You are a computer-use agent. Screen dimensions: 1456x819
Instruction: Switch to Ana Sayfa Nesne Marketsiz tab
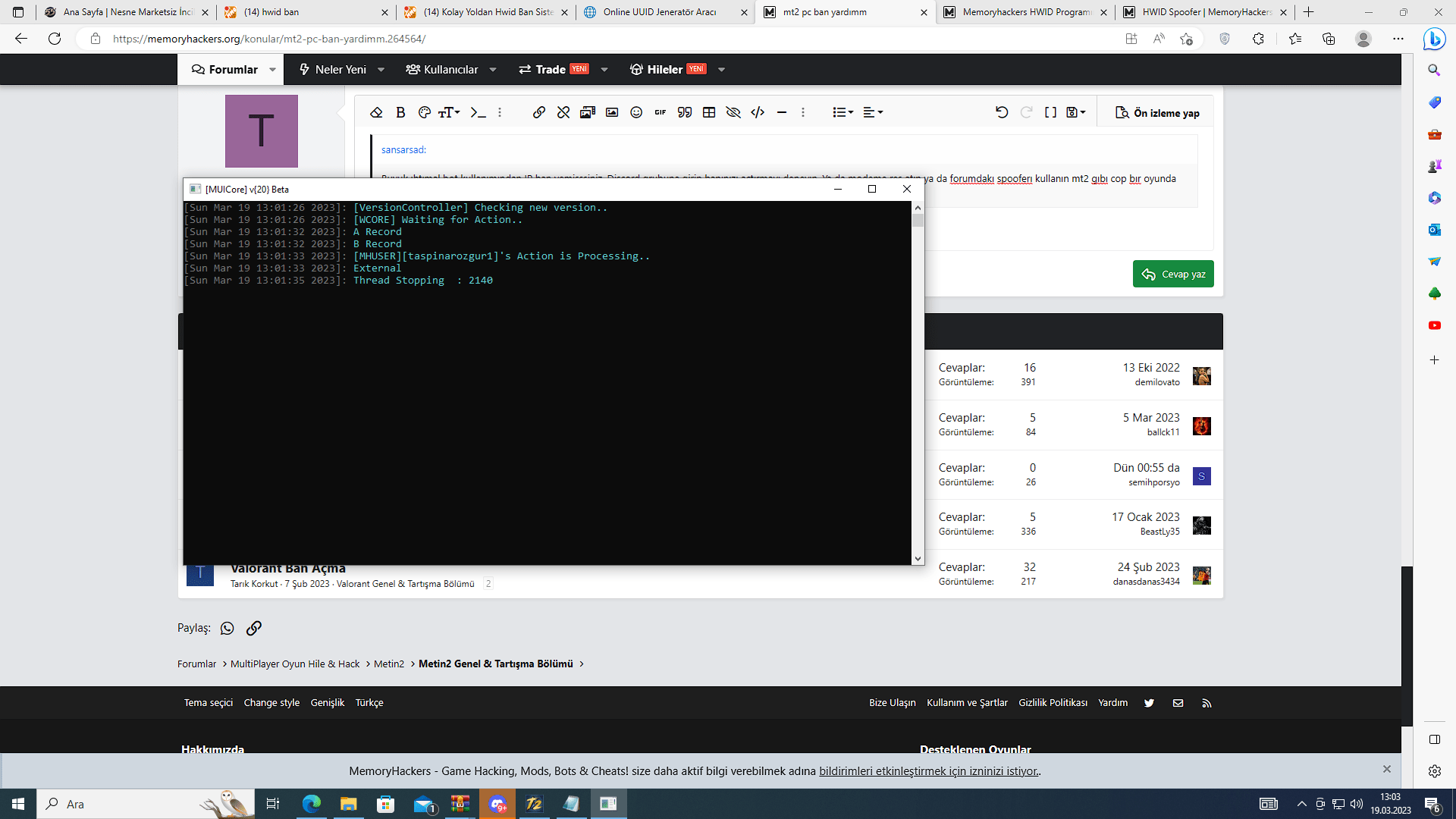click(x=126, y=12)
